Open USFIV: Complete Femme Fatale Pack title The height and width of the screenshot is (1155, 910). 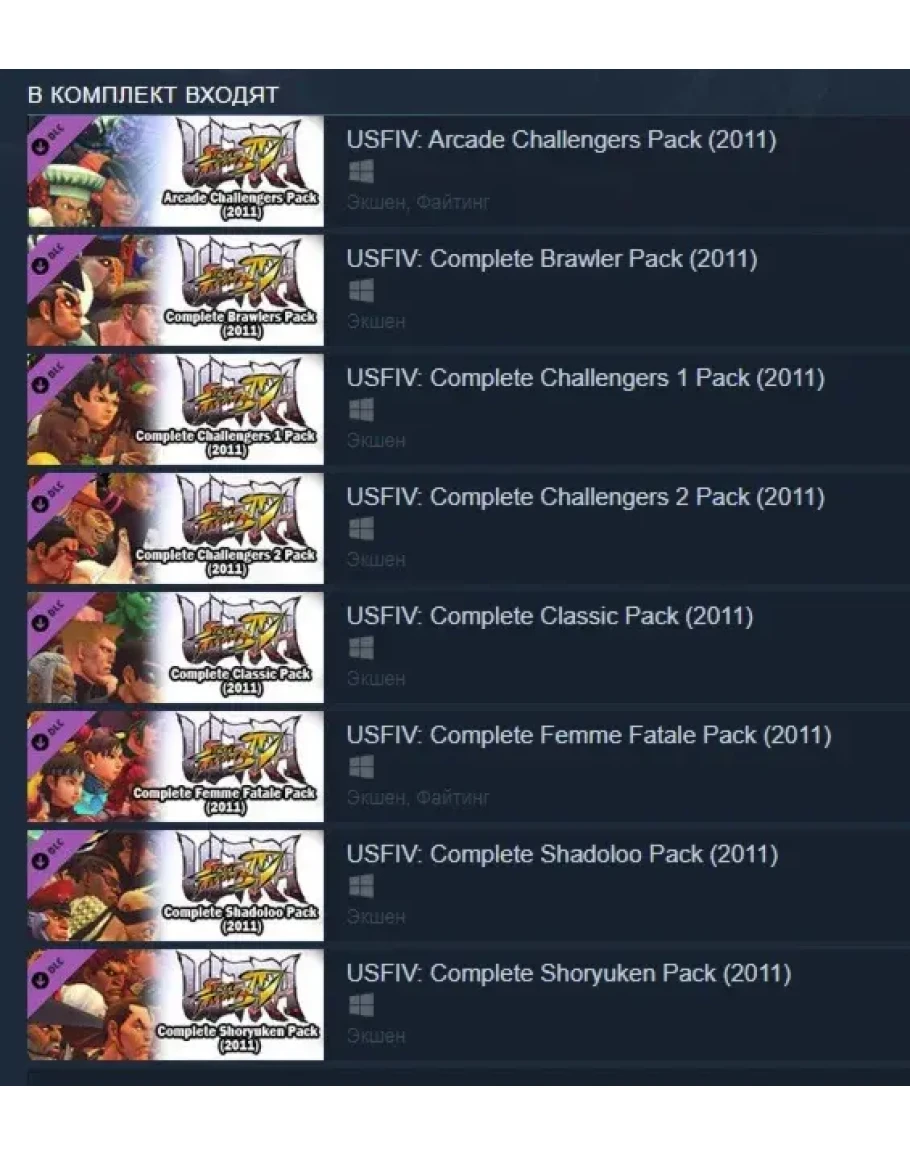(x=589, y=735)
